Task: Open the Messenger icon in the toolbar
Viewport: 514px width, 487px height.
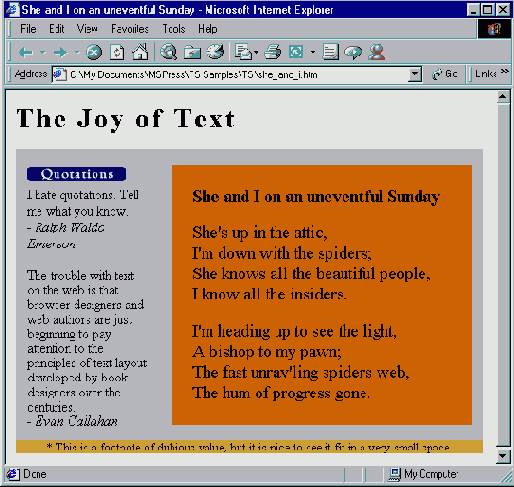Action: (377, 52)
